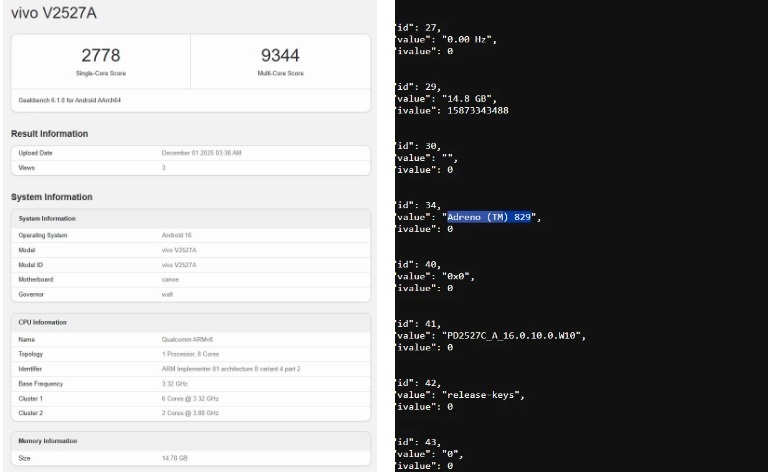Select the Memory Information table header

[48, 441]
